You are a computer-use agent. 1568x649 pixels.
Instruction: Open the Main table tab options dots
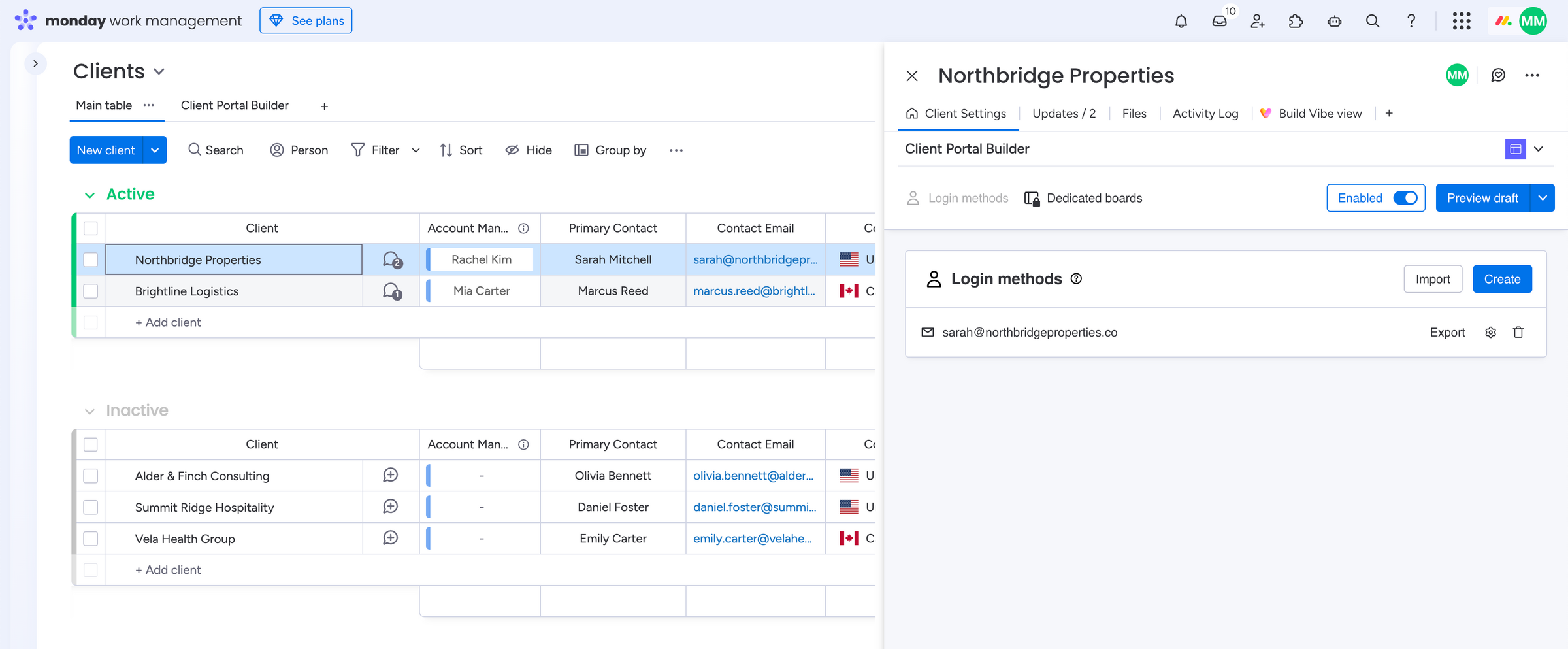point(149,105)
